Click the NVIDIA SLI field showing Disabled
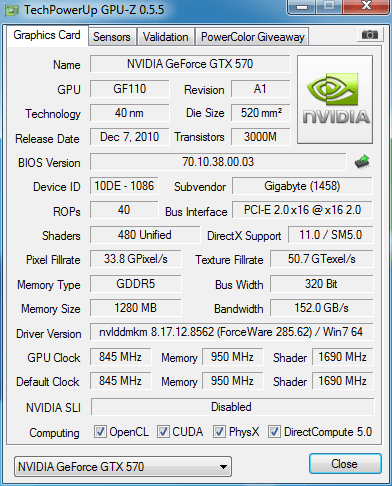The image size is (392, 486). click(x=232, y=407)
